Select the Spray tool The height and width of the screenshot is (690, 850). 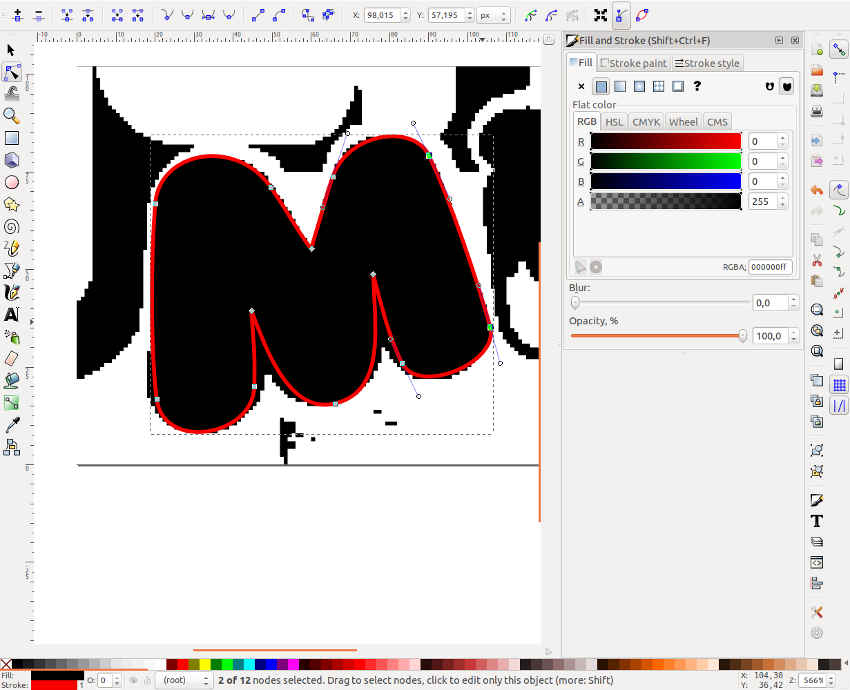pos(11,337)
